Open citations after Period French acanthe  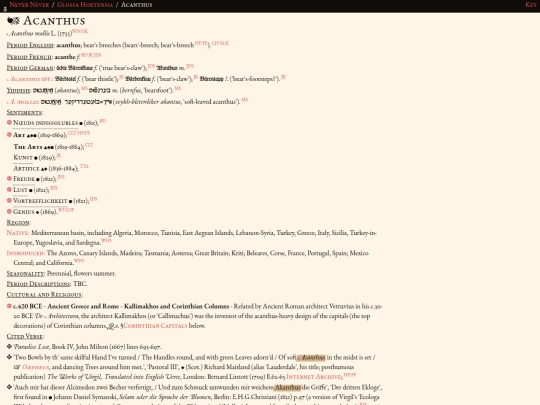pyautogui.click(x=91, y=55)
